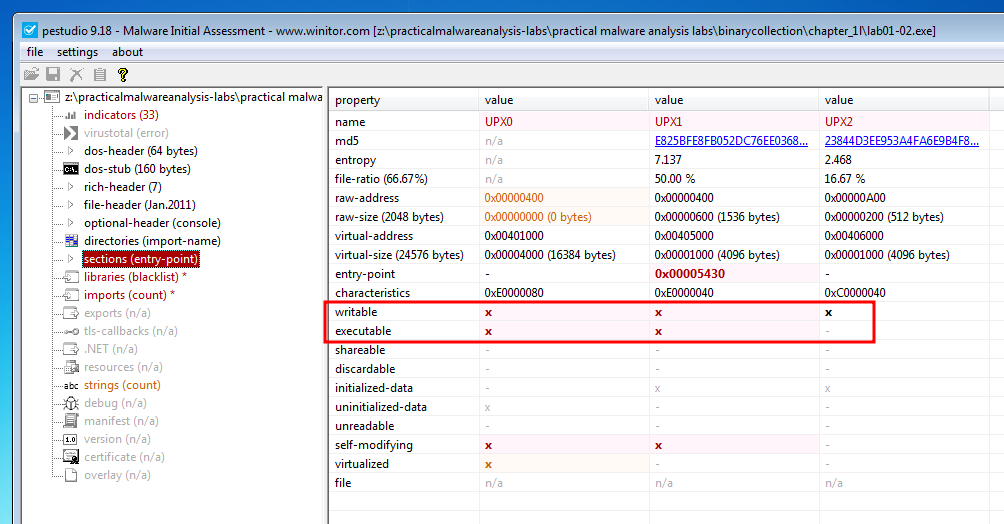This screenshot has height=524, width=1004.
Task: Click the virustotal arrow icon
Action: tap(71, 133)
